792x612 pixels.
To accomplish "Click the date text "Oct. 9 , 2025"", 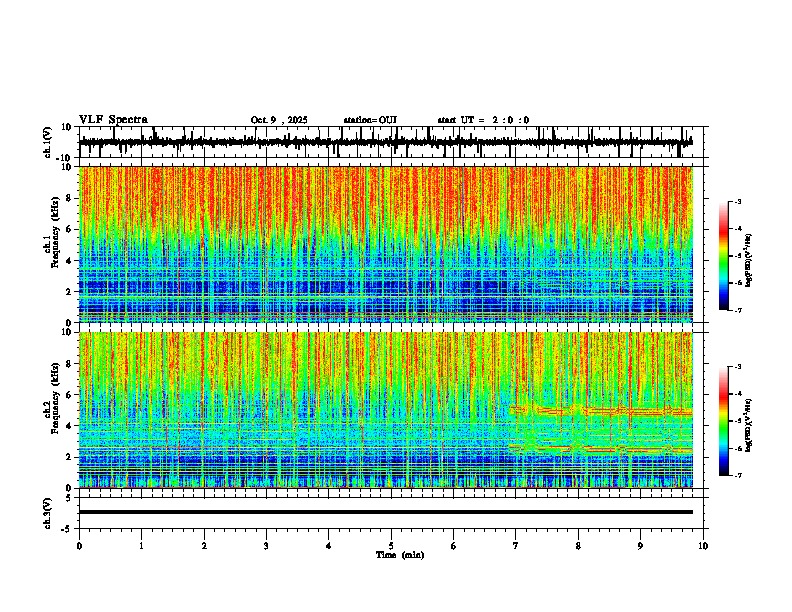I will 279,120.
